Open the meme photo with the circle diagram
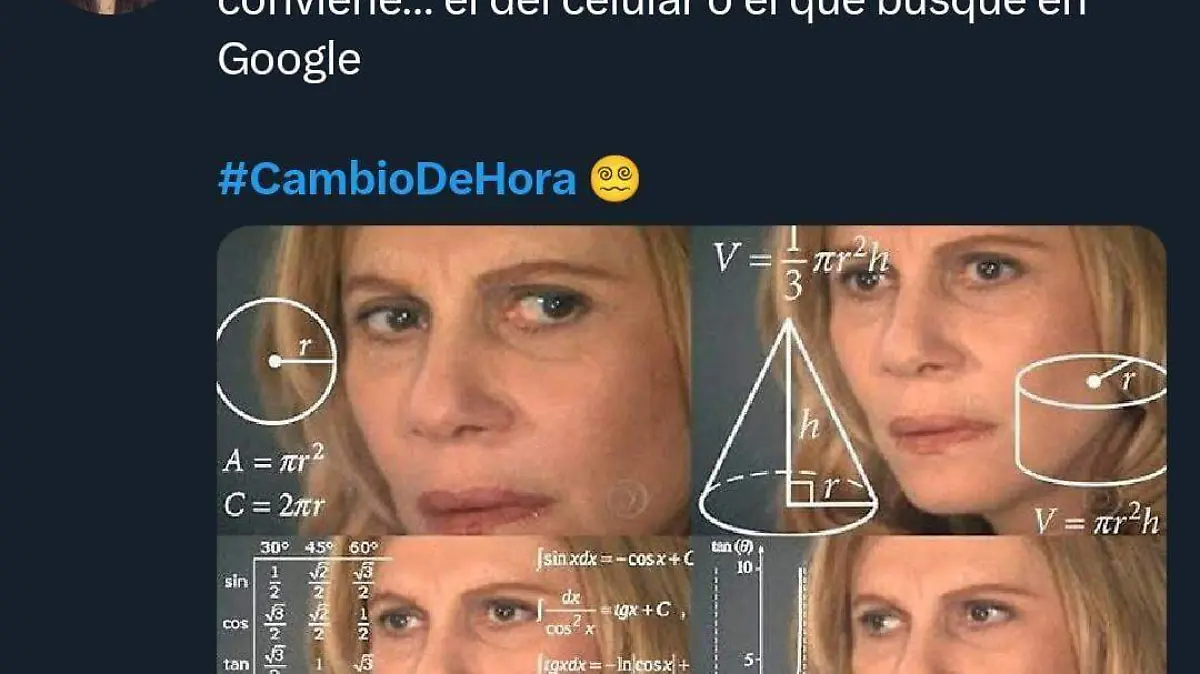This screenshot has height=674, width=1200. 454,380
